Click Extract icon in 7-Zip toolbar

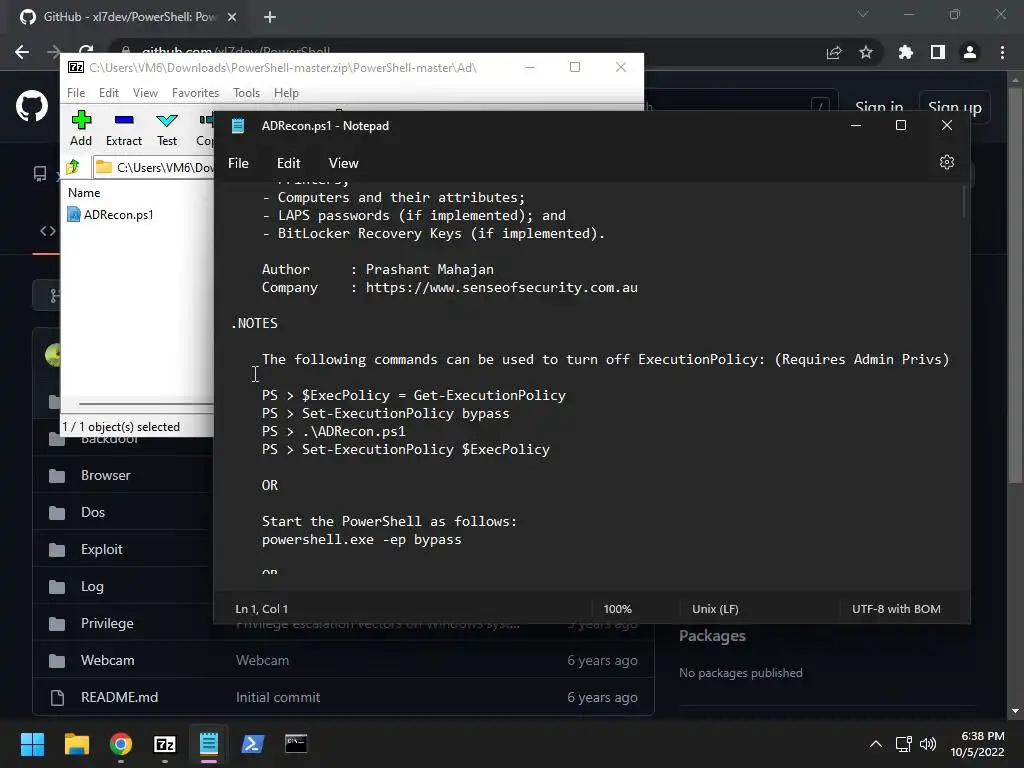[x=123, y=128]
